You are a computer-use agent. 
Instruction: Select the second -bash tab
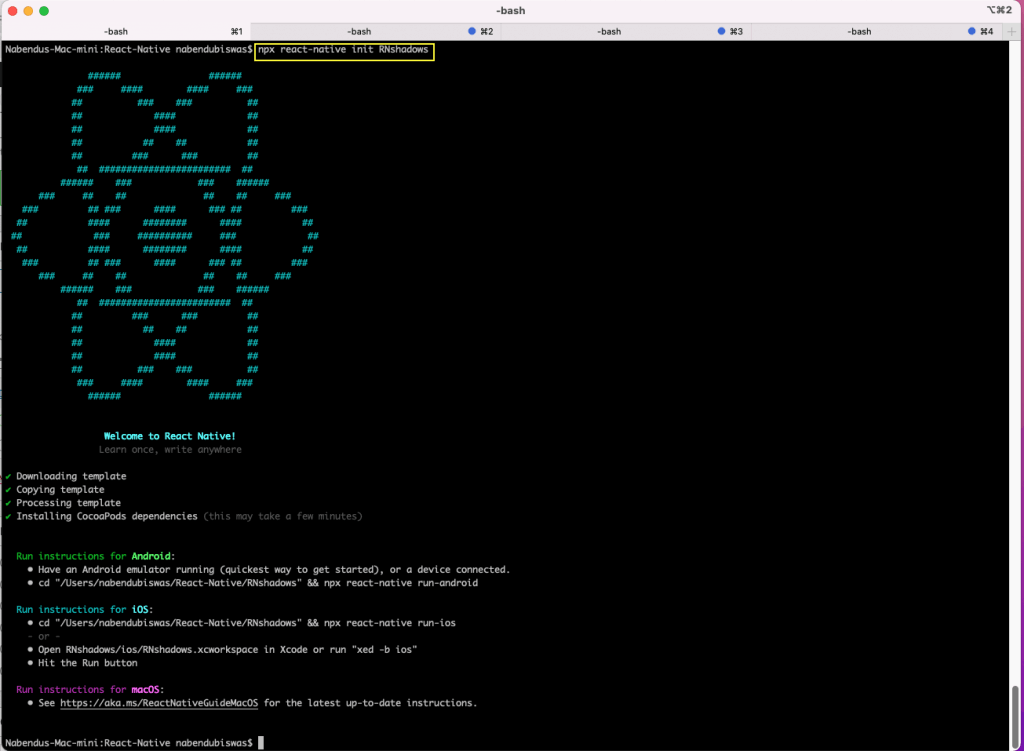[359, 32]
